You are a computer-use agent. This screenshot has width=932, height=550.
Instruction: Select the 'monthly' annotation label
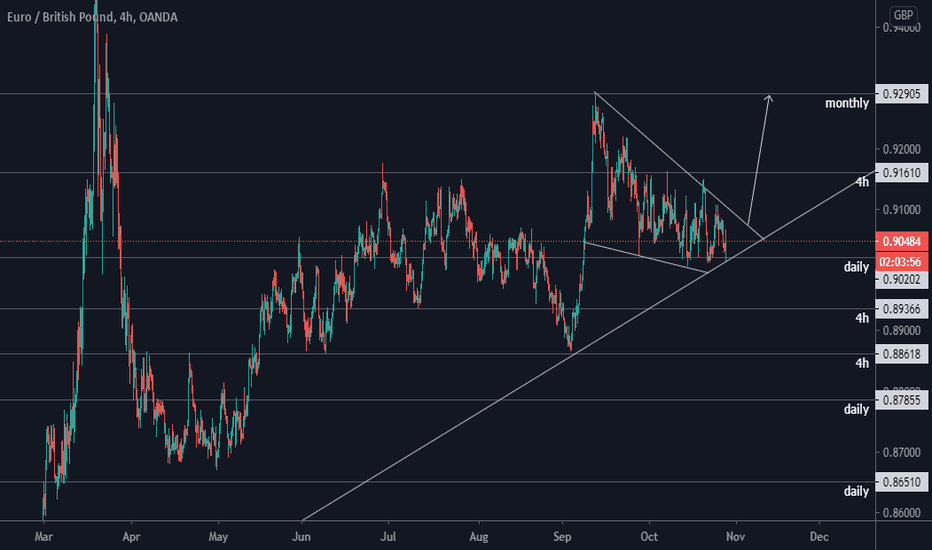[x=847, y=103]
